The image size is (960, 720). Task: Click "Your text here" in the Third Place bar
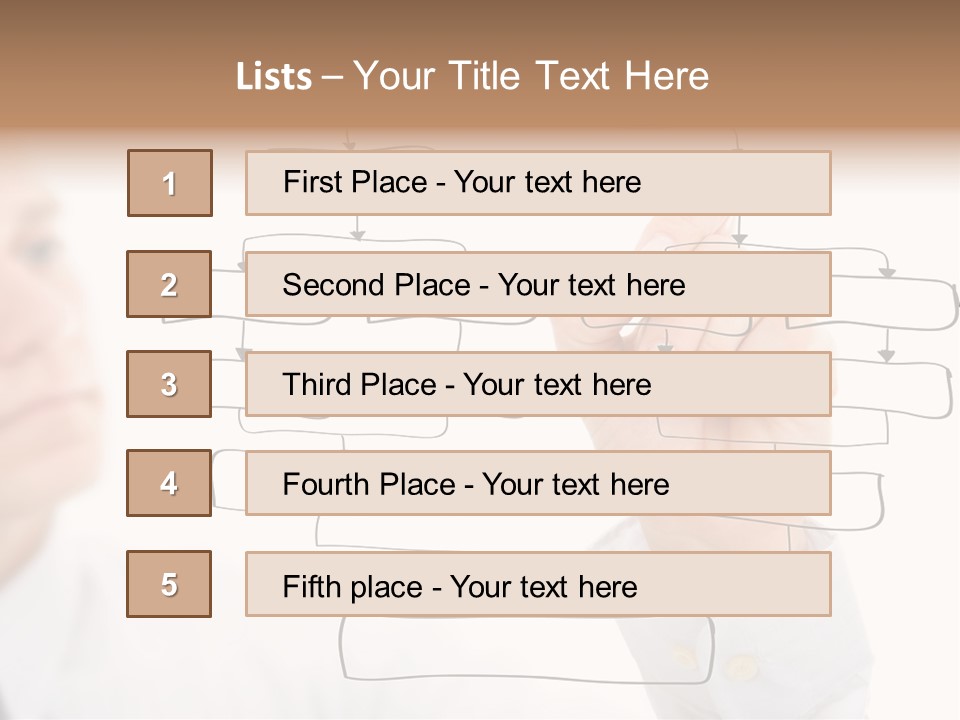point(557,384)
